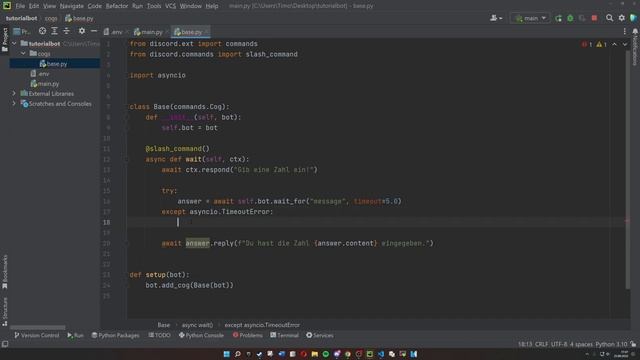The image size is (640, 360).
Task: Click Expand All in Project panel
Action: pos(54,31)
